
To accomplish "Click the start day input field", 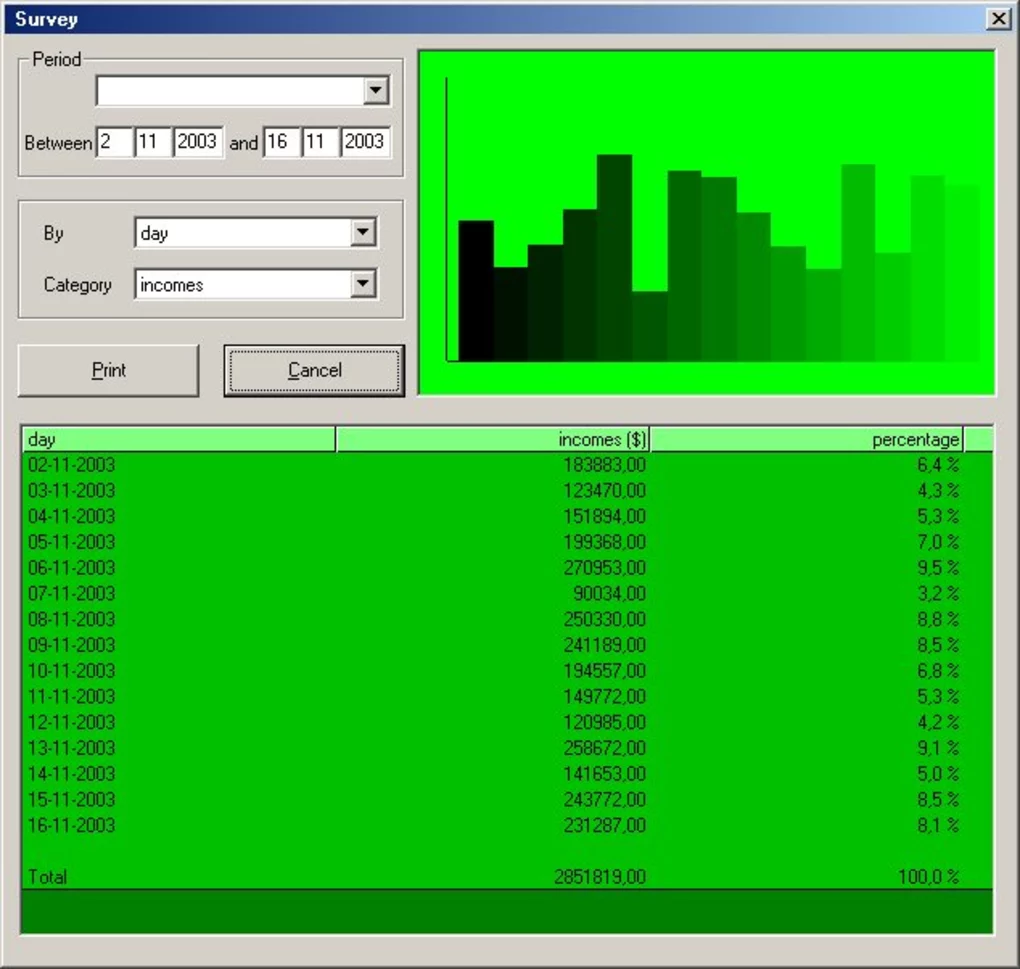I will [114, 142].
